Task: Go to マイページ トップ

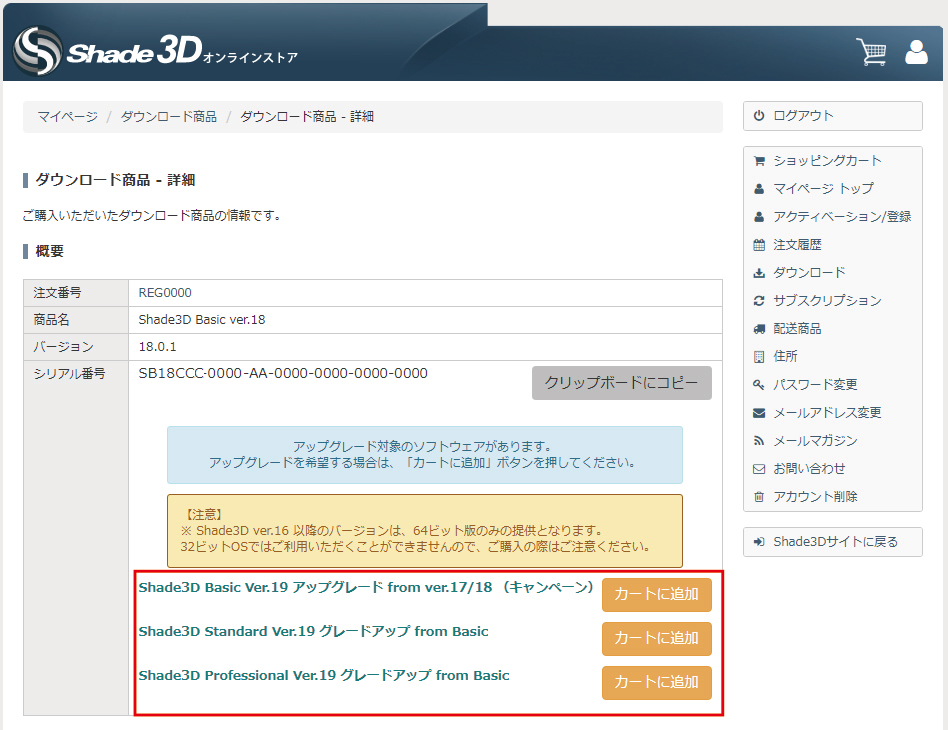Action: click(823, 189)
